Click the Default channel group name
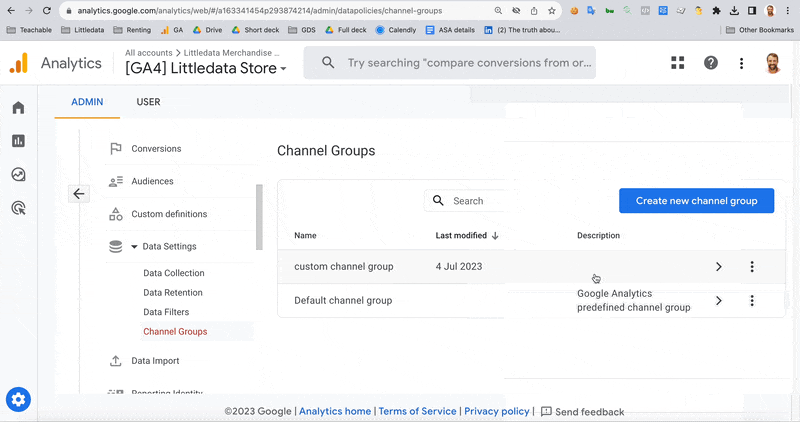Image resolution: width=800 pixels, height=422 pixels. point(343,301)
